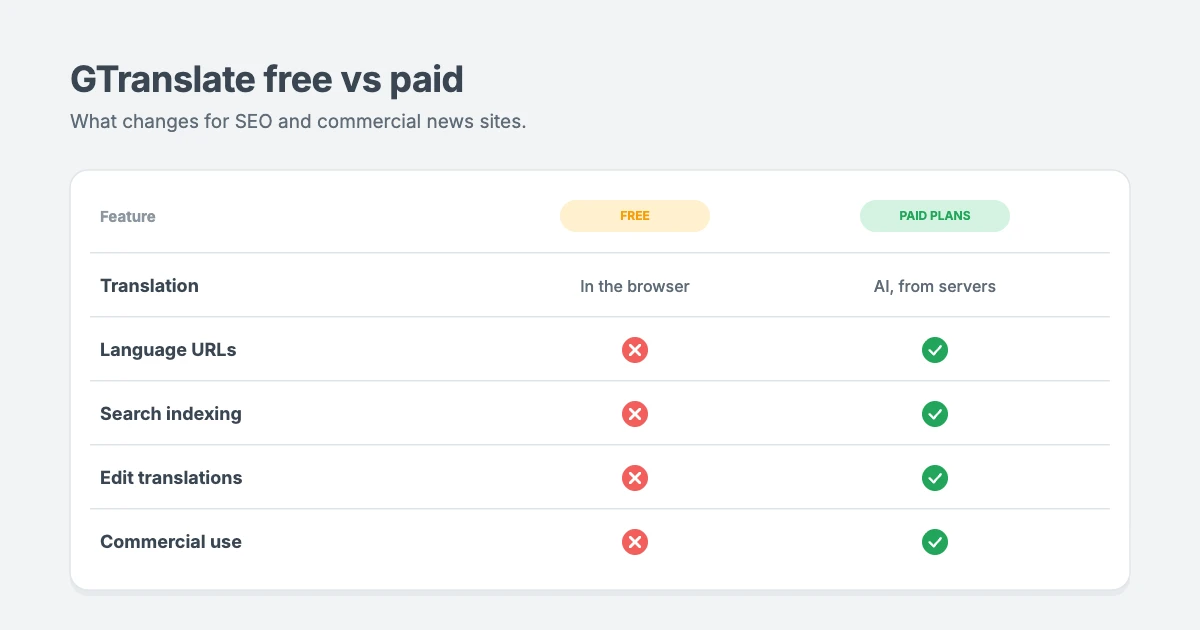The image size is (1200, 630).
Task: Click the green check in Language URLs row
Action: pyautogui.click(x=935, y=350)
